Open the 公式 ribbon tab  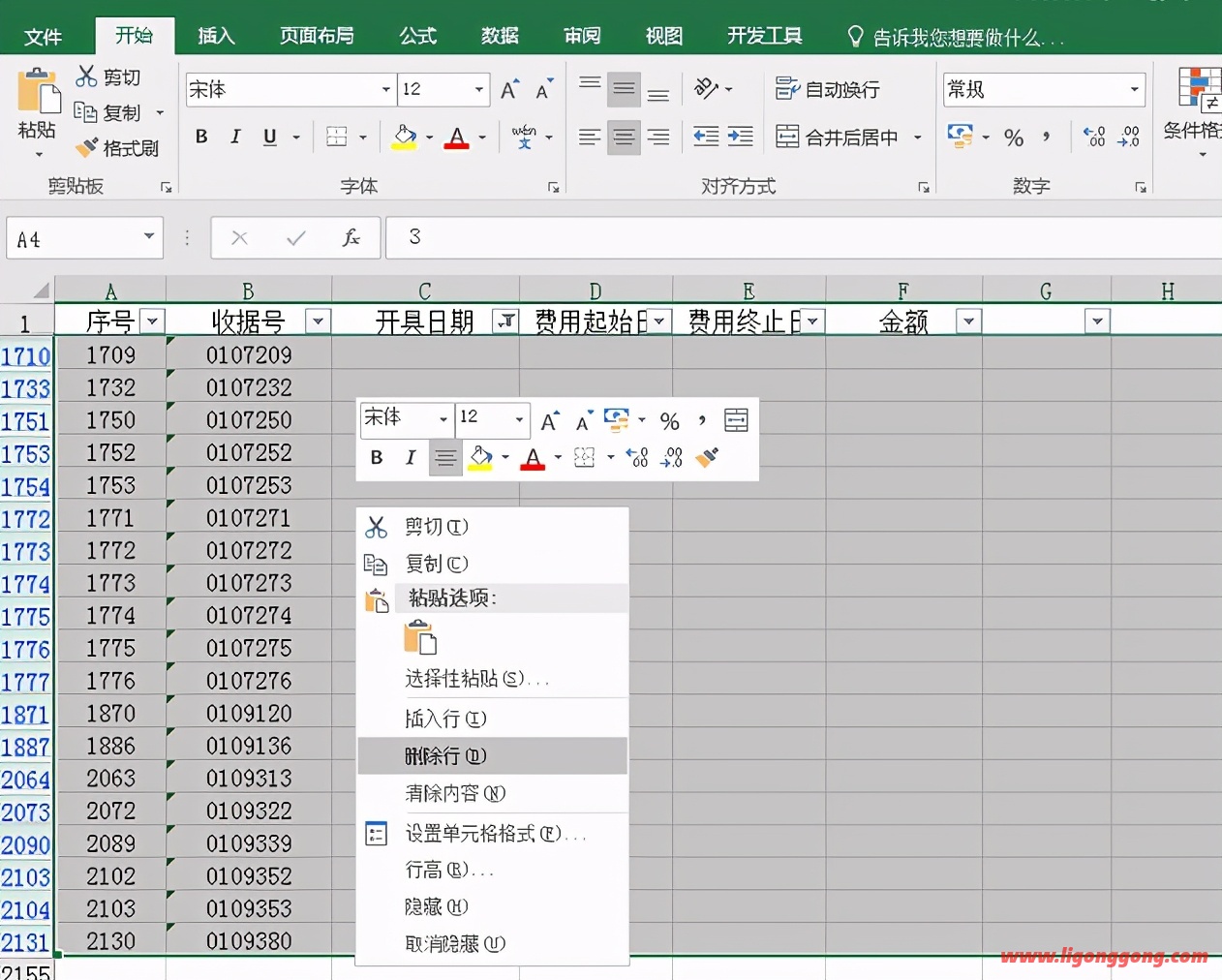coord(417,36)
